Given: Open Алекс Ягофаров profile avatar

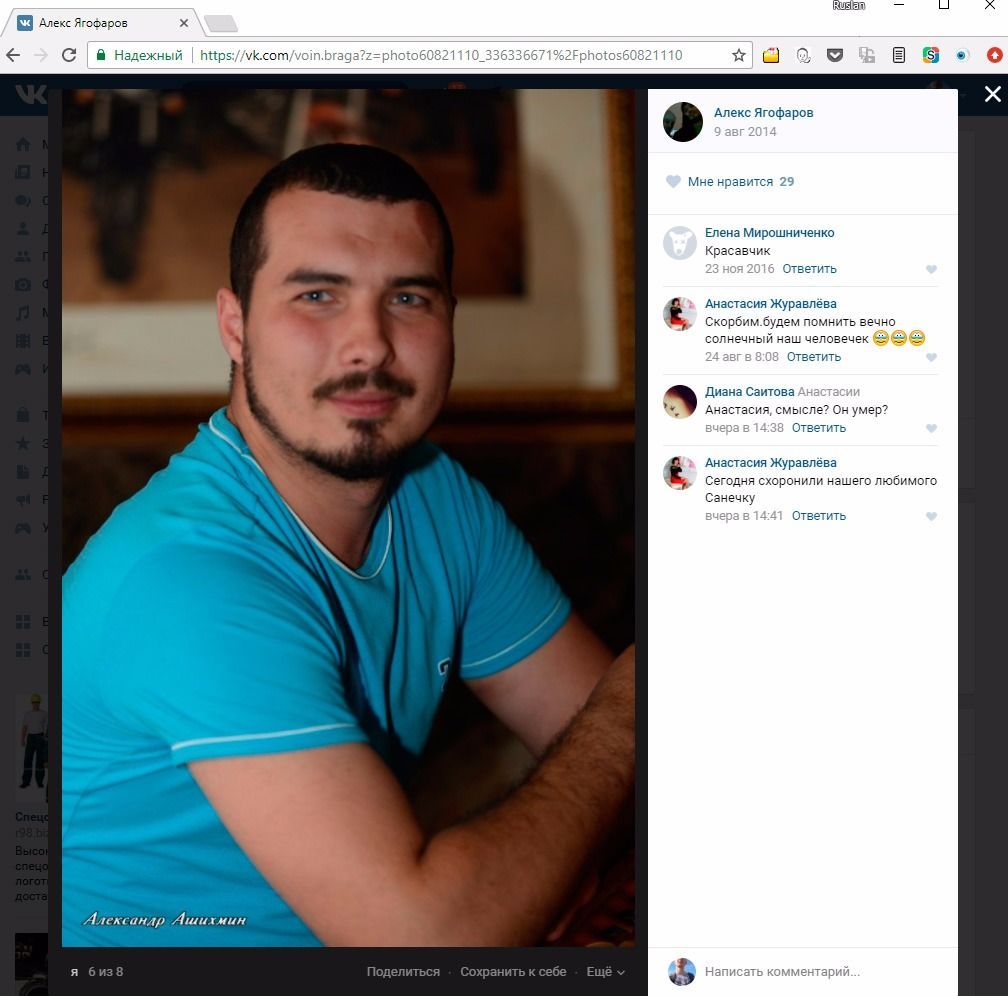Looking at the screenshot, I should tap(683, 122).
